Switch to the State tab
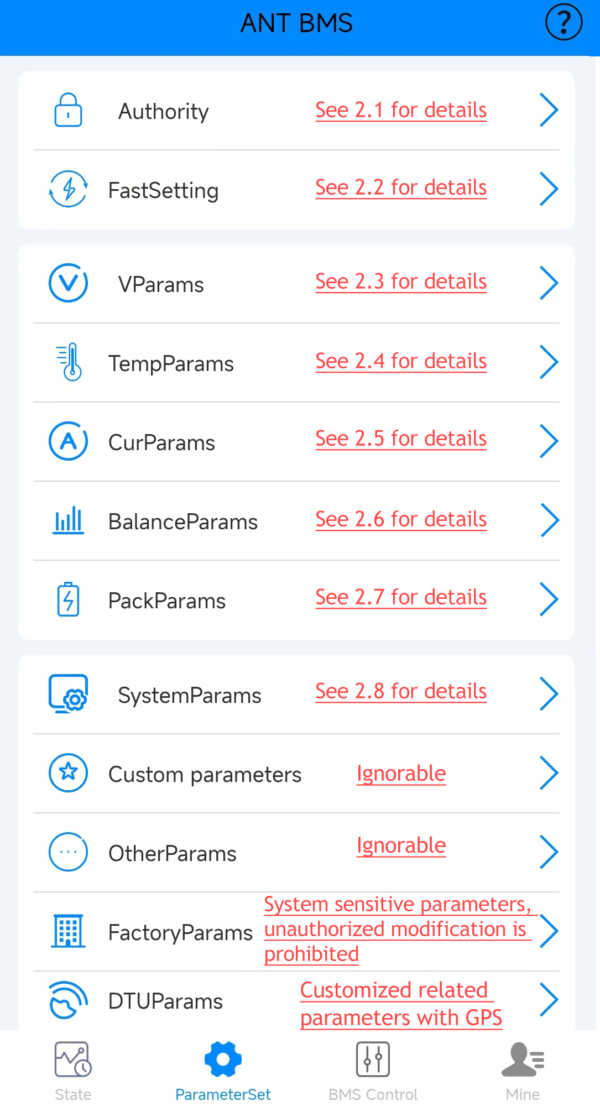The image size is (600, 1106). click(x=73, y=1070)
